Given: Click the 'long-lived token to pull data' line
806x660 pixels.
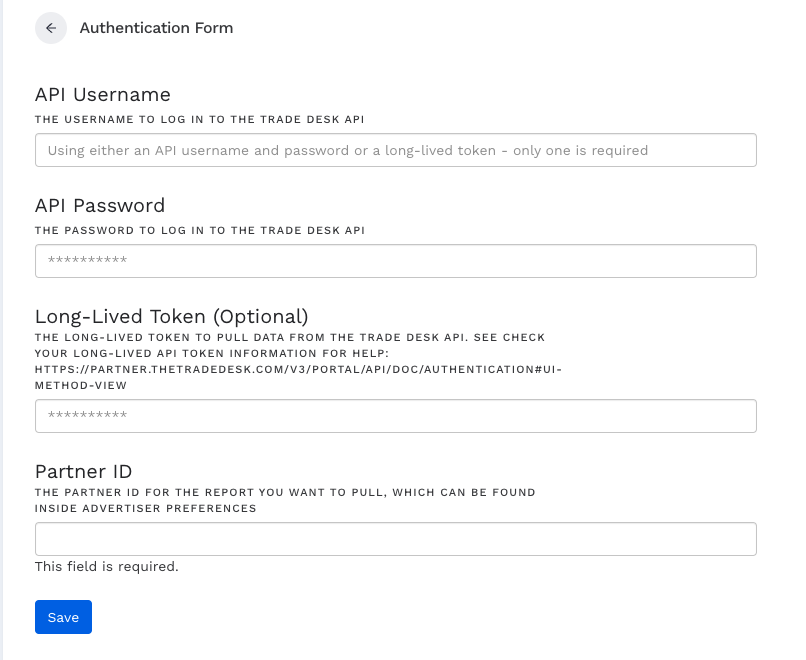Looking at the screenshot, I should [x=290, y=338].
